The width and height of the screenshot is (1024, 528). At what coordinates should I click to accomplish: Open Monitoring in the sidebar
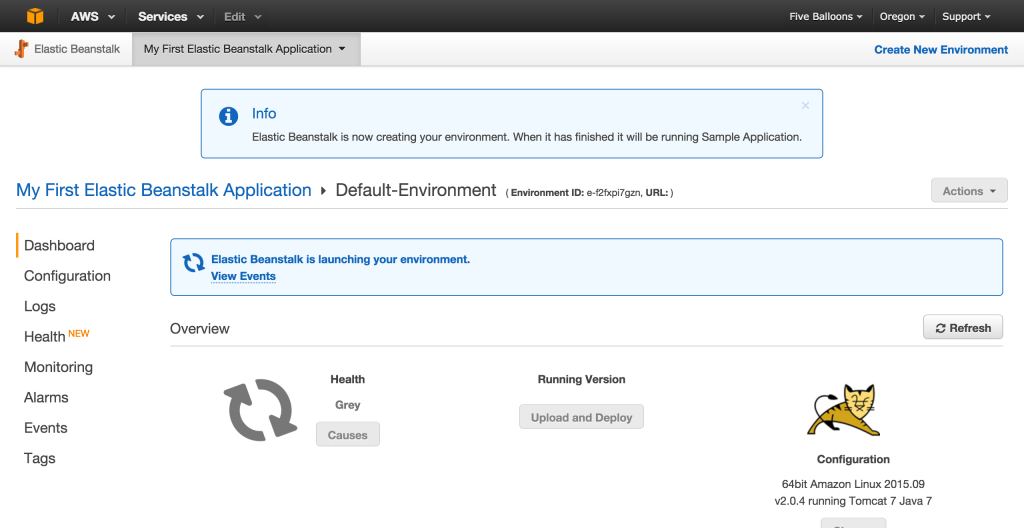pyautogui.click(x=58, y=367)
